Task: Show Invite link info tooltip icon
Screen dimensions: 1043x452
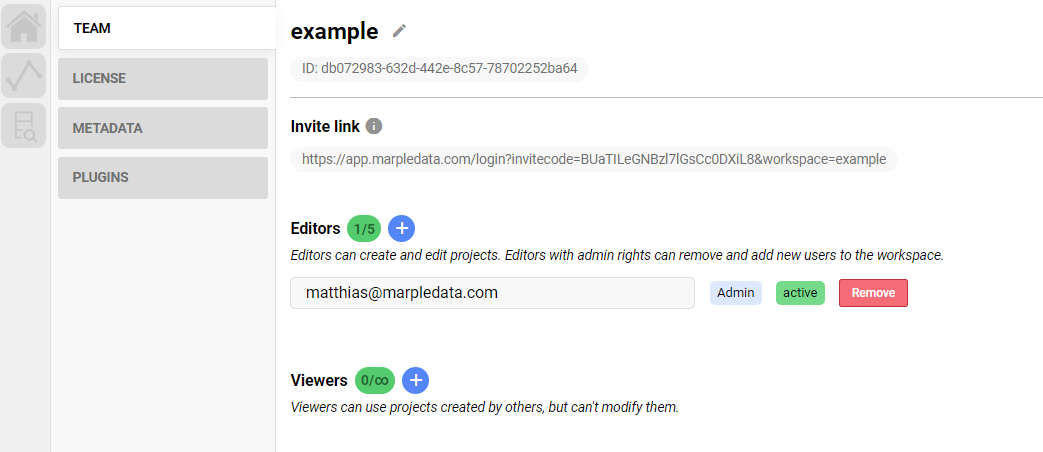Action: pos(374,126)
